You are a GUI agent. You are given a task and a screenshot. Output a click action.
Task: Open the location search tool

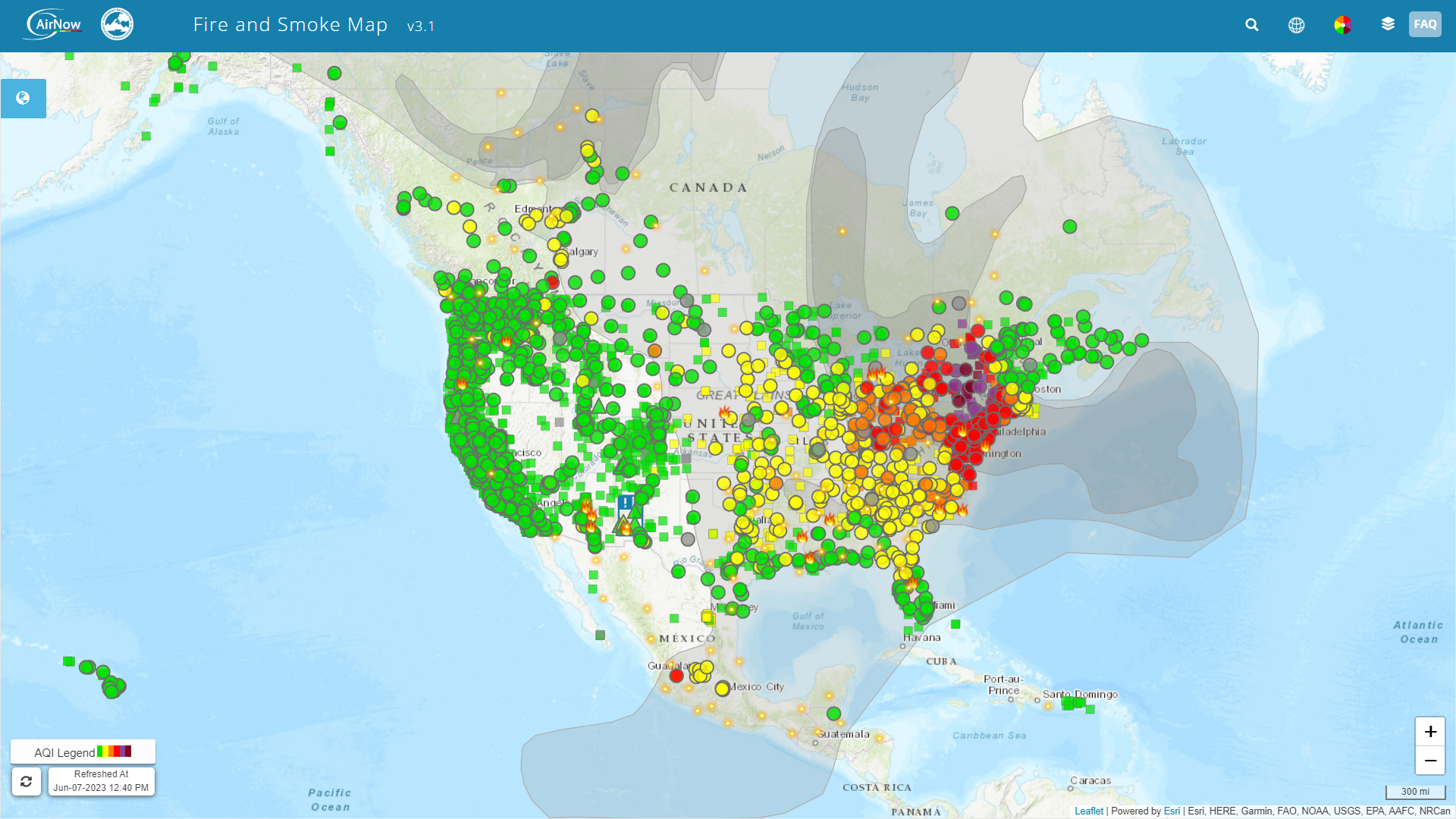click(1252, 25)
